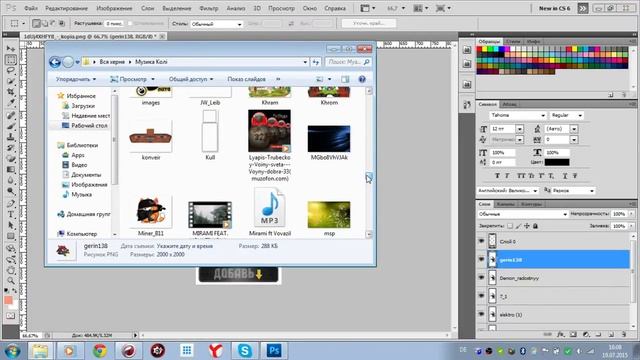Click the Explorer back arrow button
The image size is (640, 360).
55,62
